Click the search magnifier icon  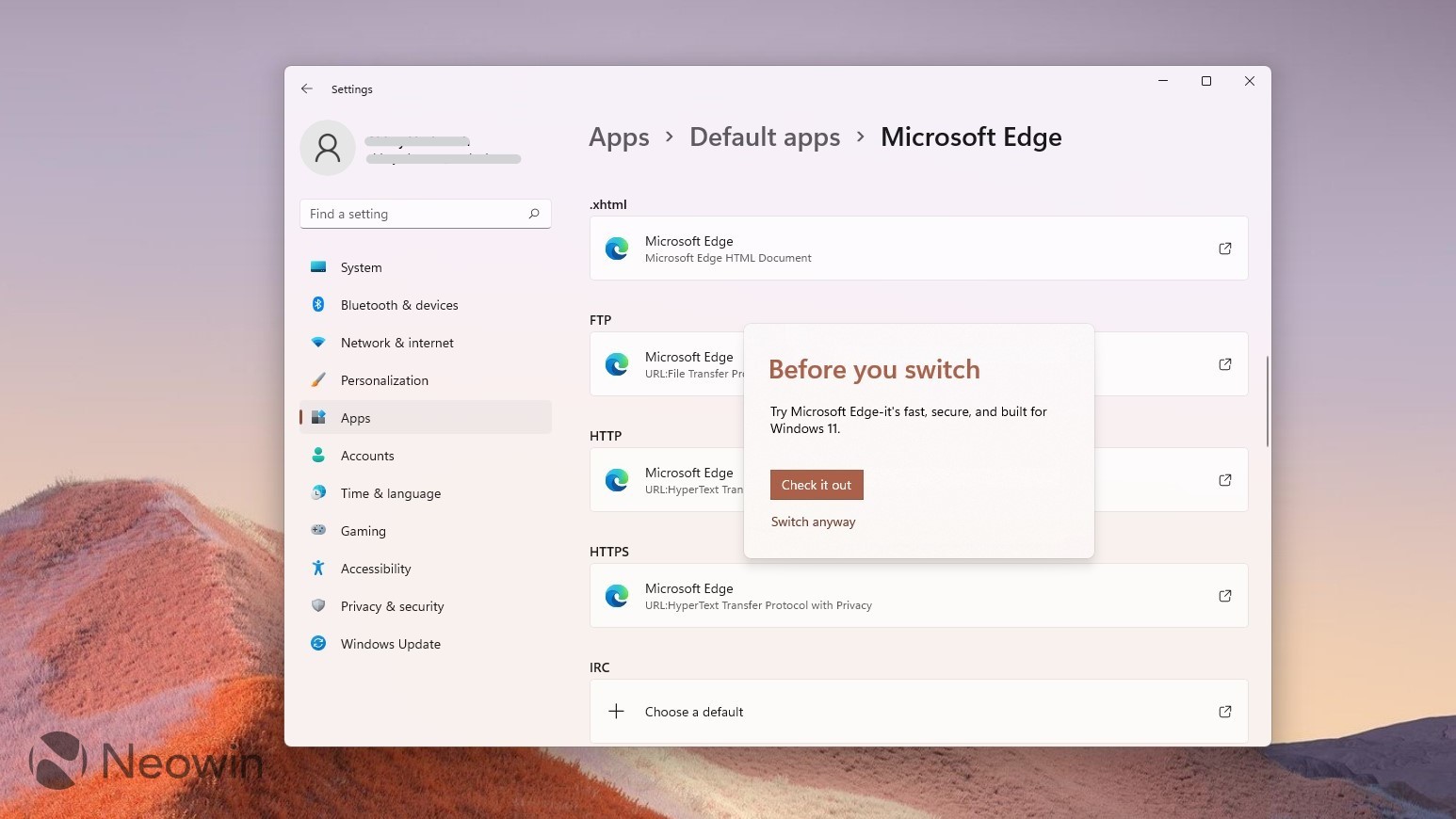(x=534, y=214)
